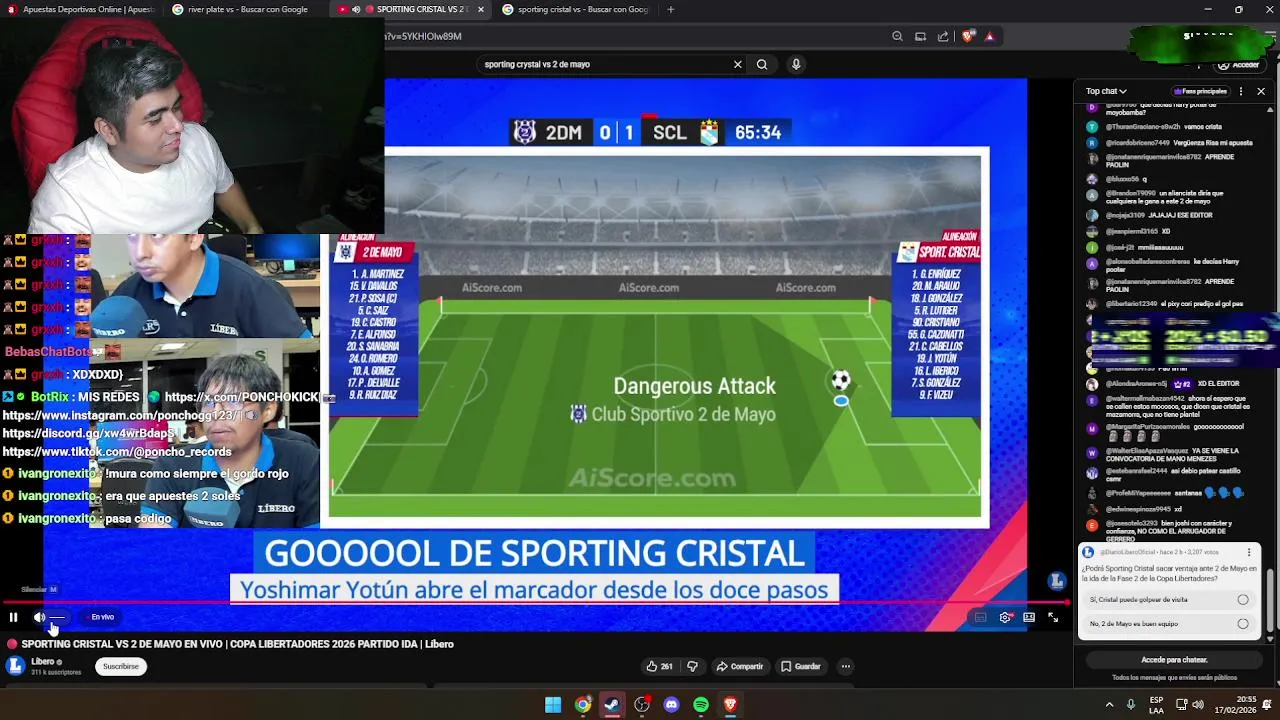Like the video with 261 likes
Image resolution: width=1280 pixels, height=720 pixels.
coord(660,666)
